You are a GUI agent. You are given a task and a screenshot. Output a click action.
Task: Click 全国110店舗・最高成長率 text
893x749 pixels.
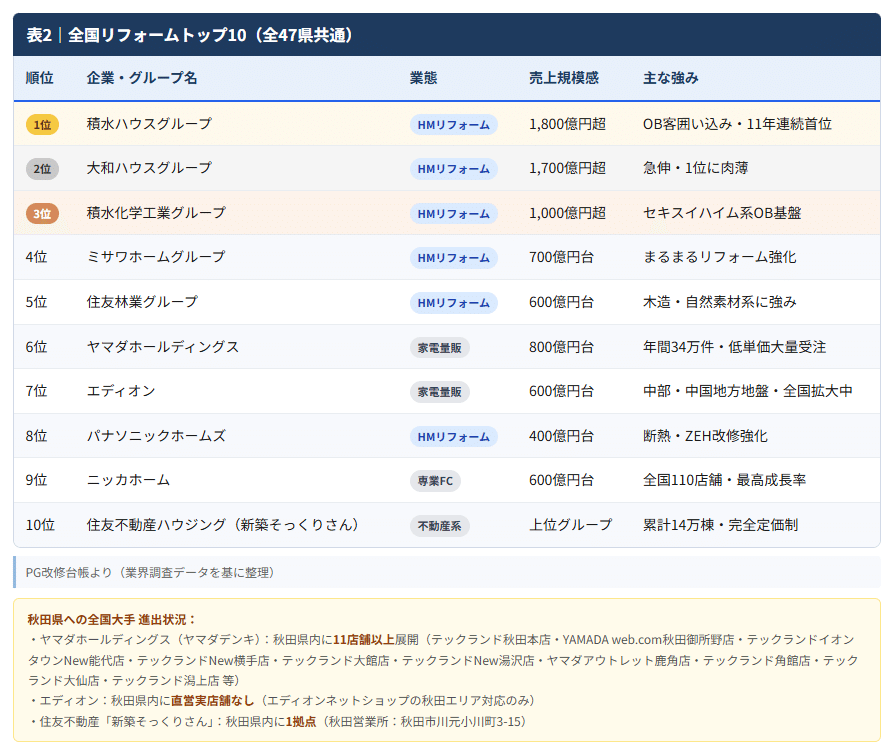pos(724,480)
